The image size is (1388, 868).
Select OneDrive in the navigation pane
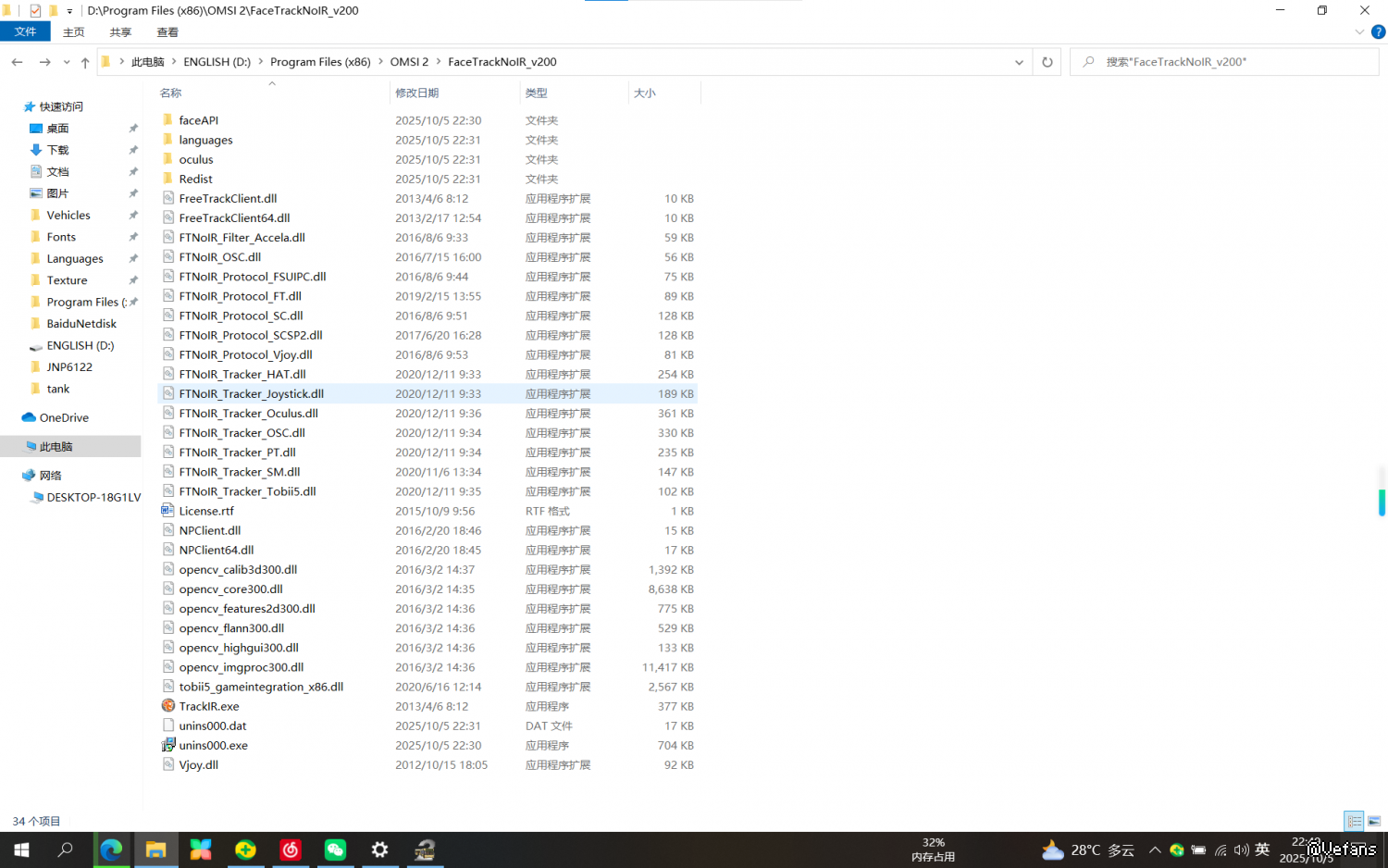(64, 418)
